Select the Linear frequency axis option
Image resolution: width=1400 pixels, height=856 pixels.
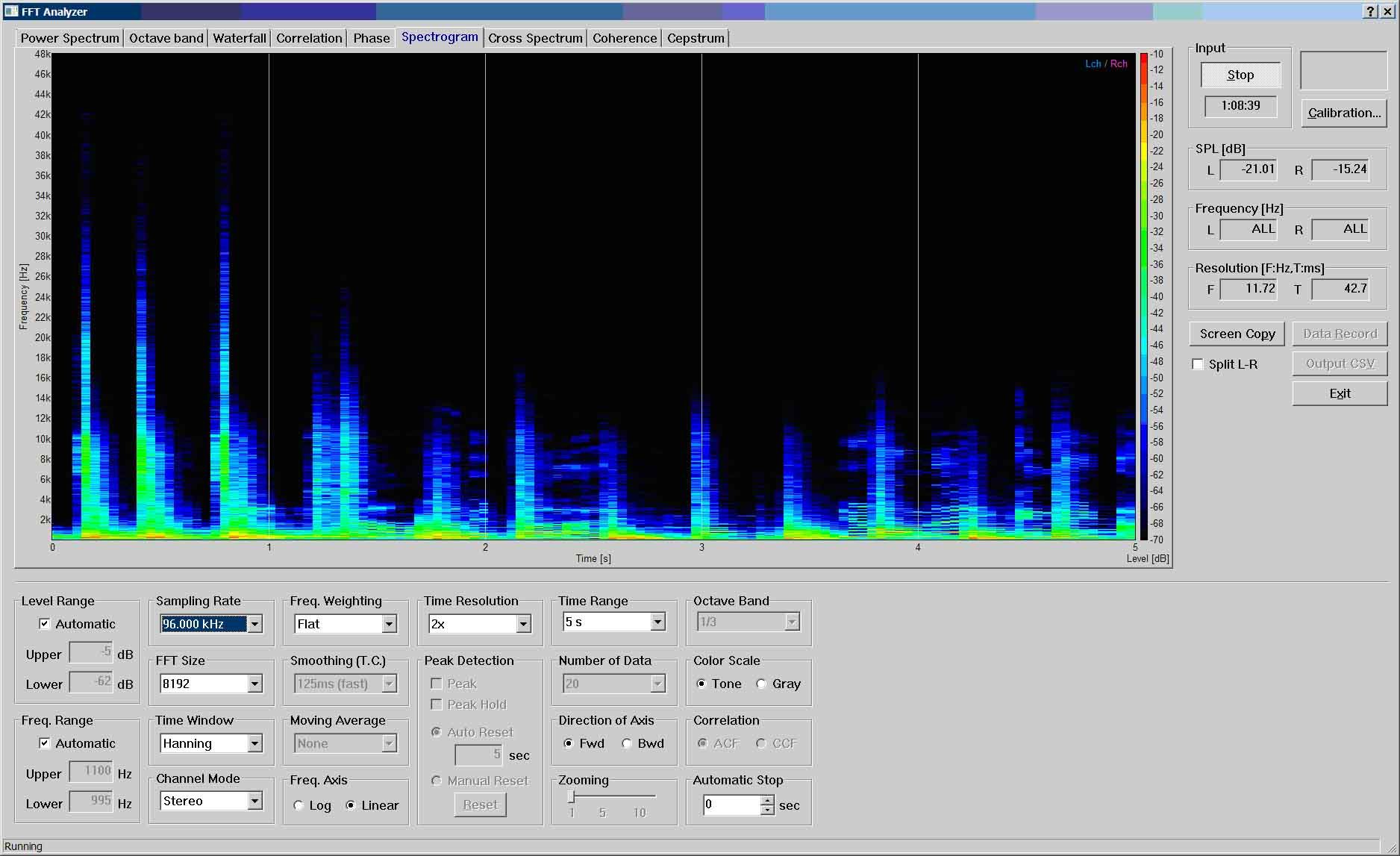point(350,805)
